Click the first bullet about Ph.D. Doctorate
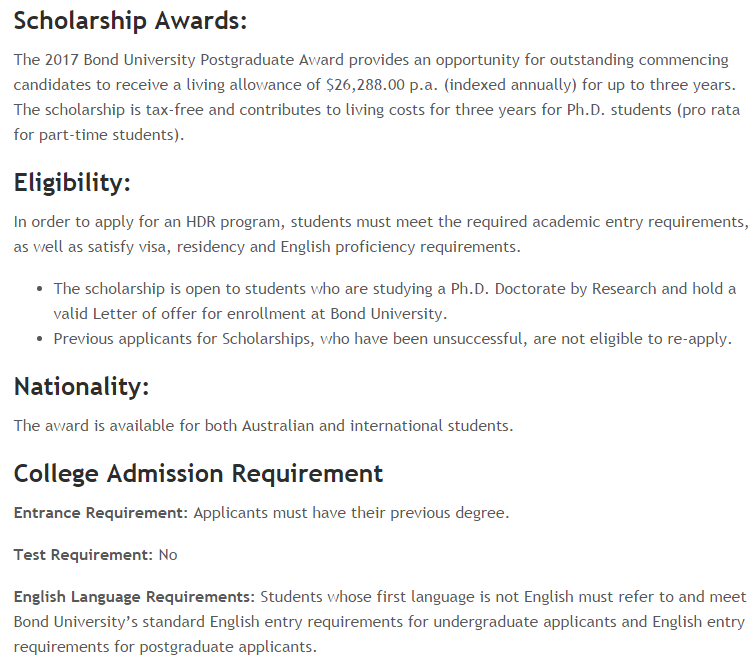Viewport: 752px width, 670px height. coord(394,301)
